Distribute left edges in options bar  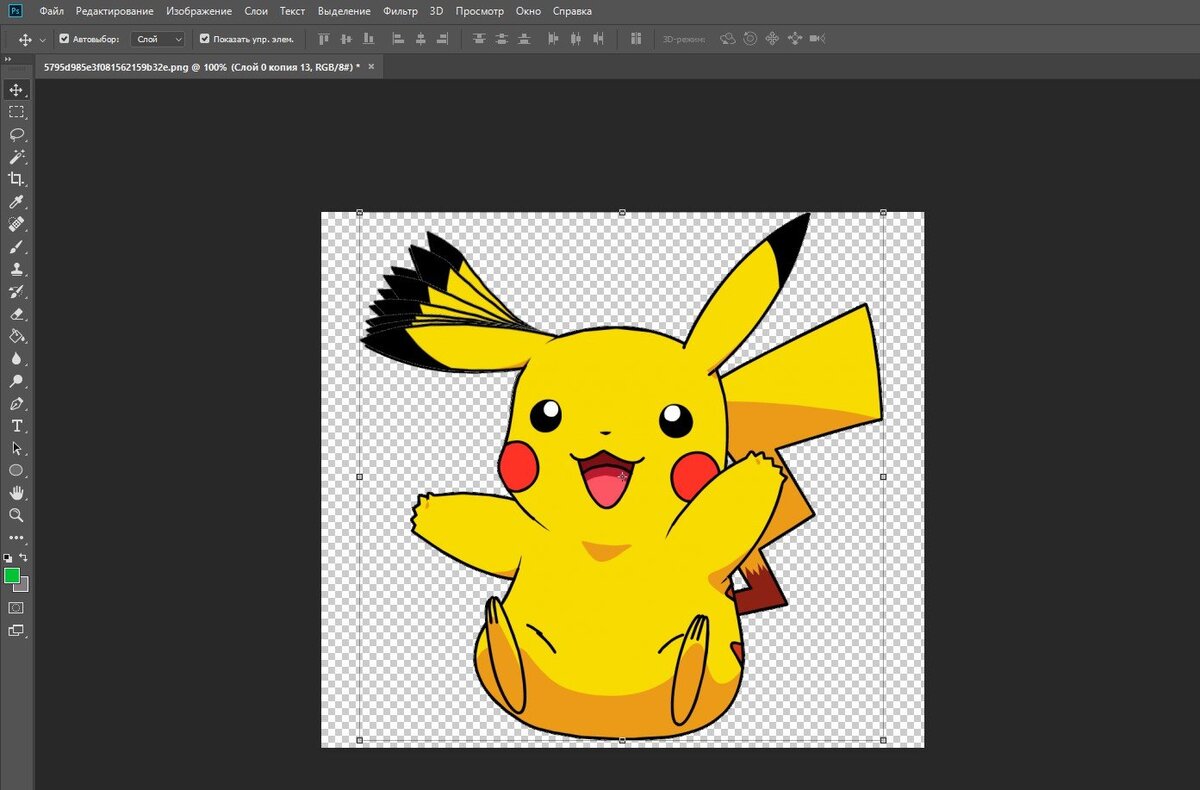[553, 39]
